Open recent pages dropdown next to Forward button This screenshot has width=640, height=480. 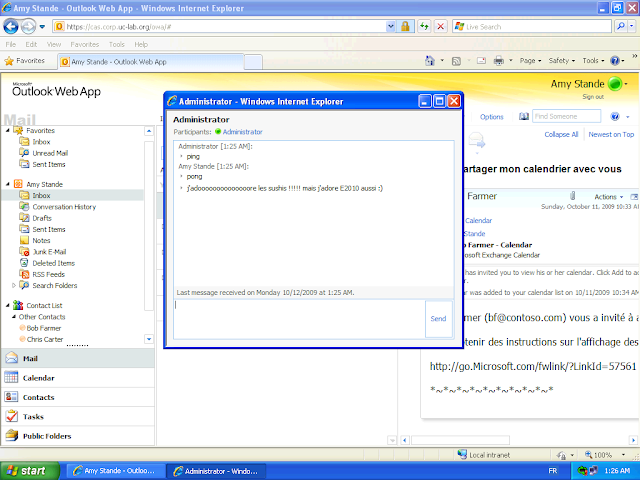(42, 27)
